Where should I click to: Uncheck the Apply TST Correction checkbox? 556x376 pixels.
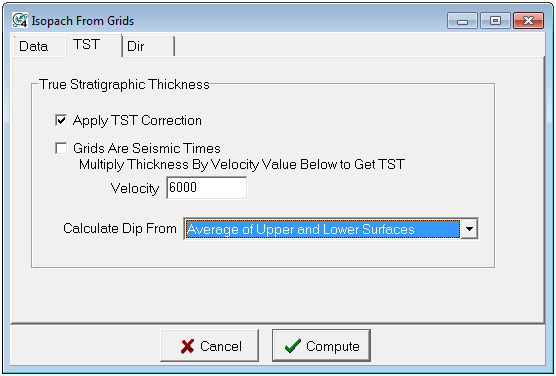[61, 120]
